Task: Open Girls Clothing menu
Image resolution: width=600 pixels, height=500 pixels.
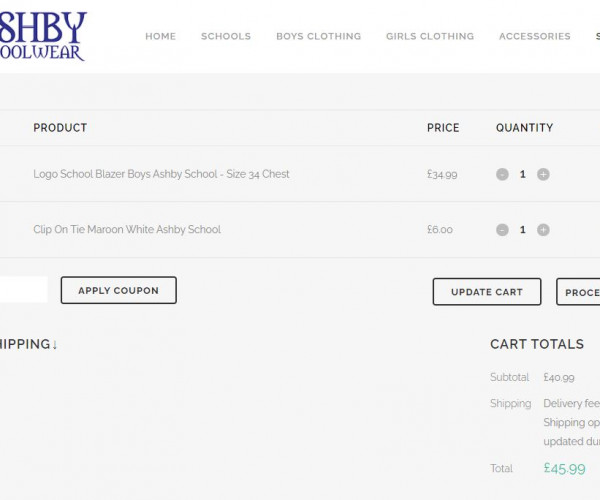Action: 430,36
